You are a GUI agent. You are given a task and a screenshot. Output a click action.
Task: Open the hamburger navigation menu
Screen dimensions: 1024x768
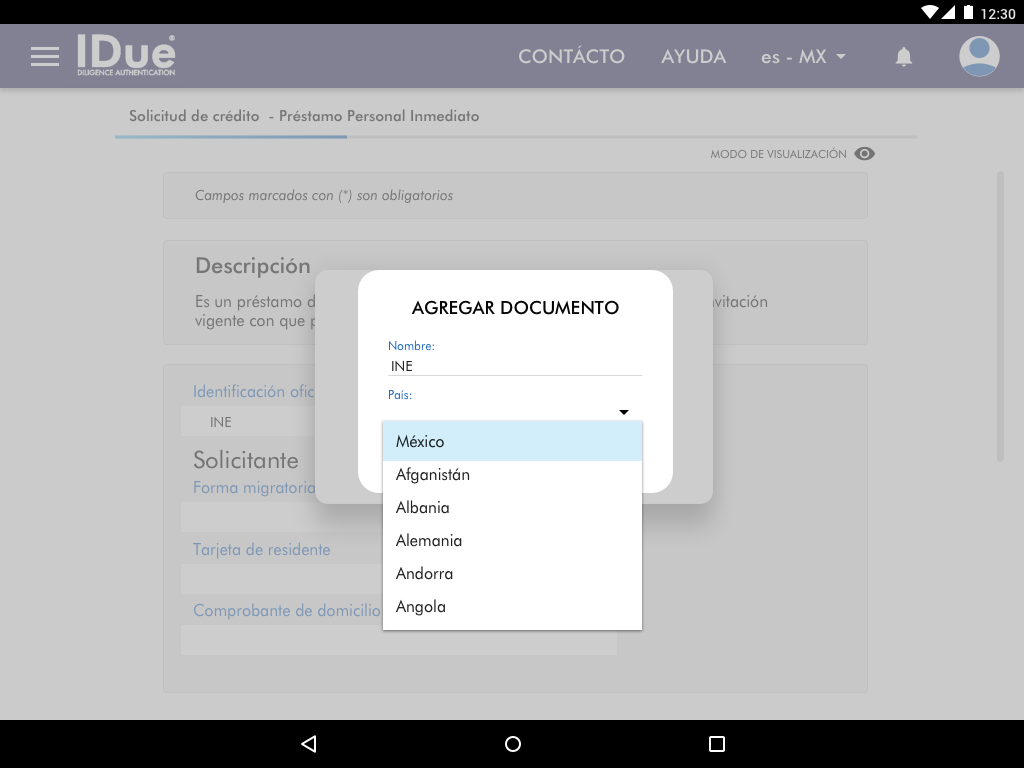coord(45,57)
